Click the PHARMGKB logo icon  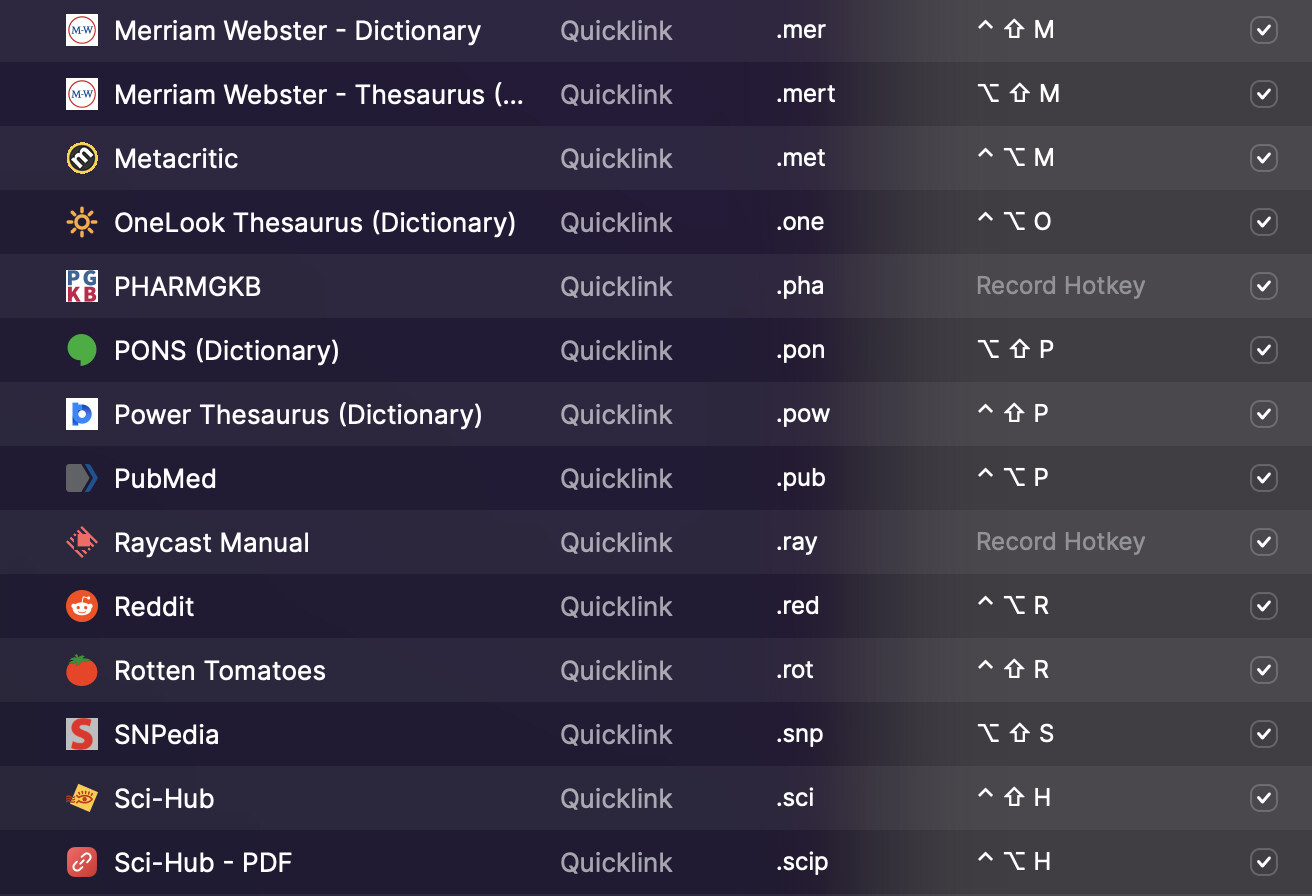[81, 286]
